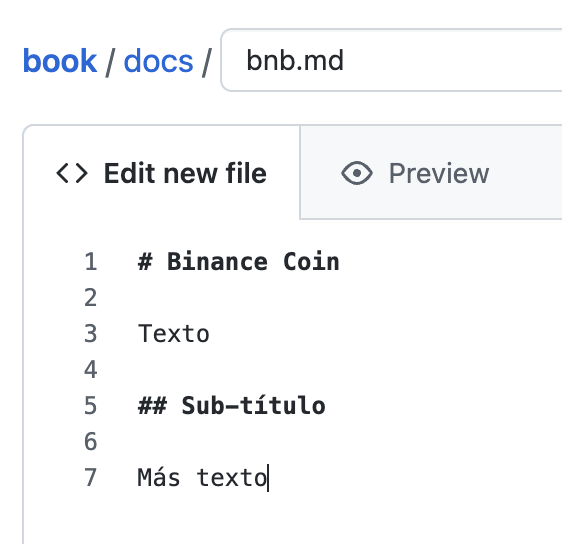Place cursor in 'Más texto' line
Screen dimensions: 562x544
203,477
